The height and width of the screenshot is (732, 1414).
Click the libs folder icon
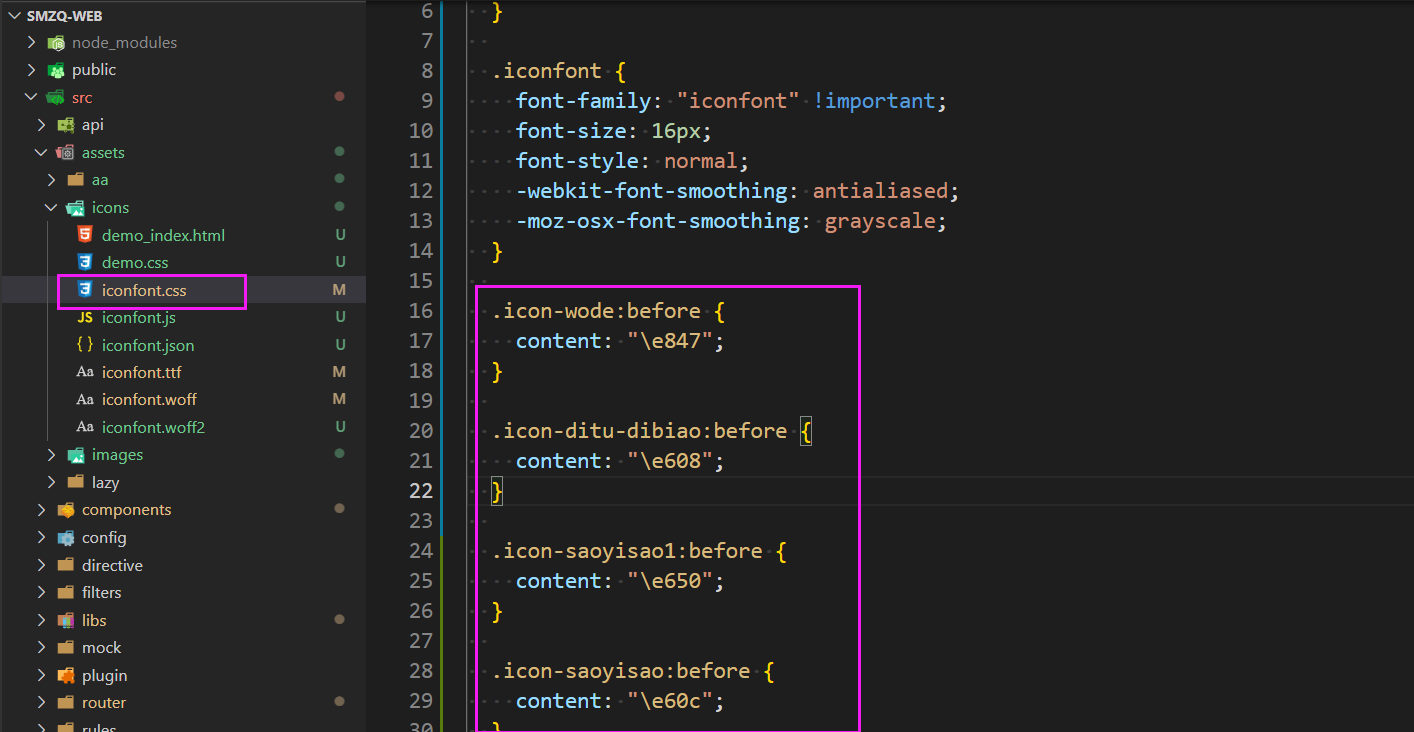(66, 621)
